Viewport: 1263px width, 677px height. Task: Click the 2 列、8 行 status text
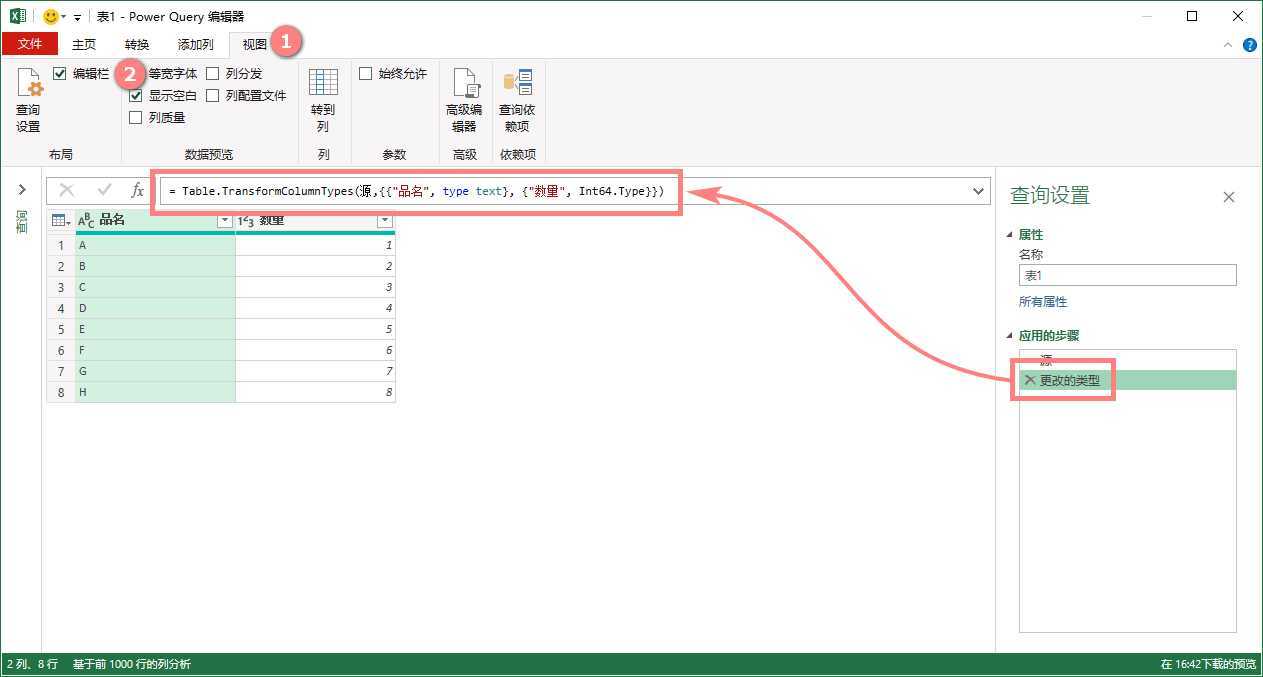[32, 664]
